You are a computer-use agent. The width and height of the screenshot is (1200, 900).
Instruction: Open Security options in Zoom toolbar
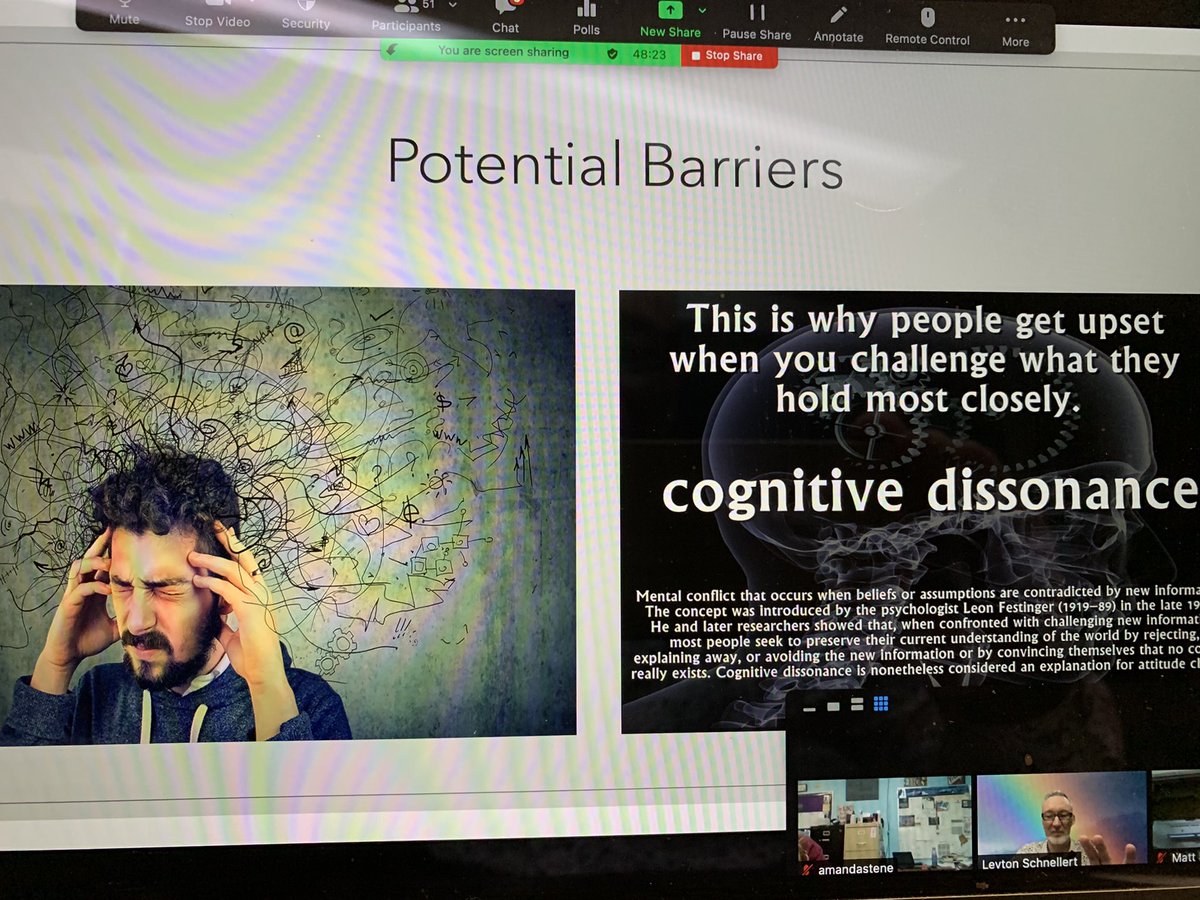[305, 16]
